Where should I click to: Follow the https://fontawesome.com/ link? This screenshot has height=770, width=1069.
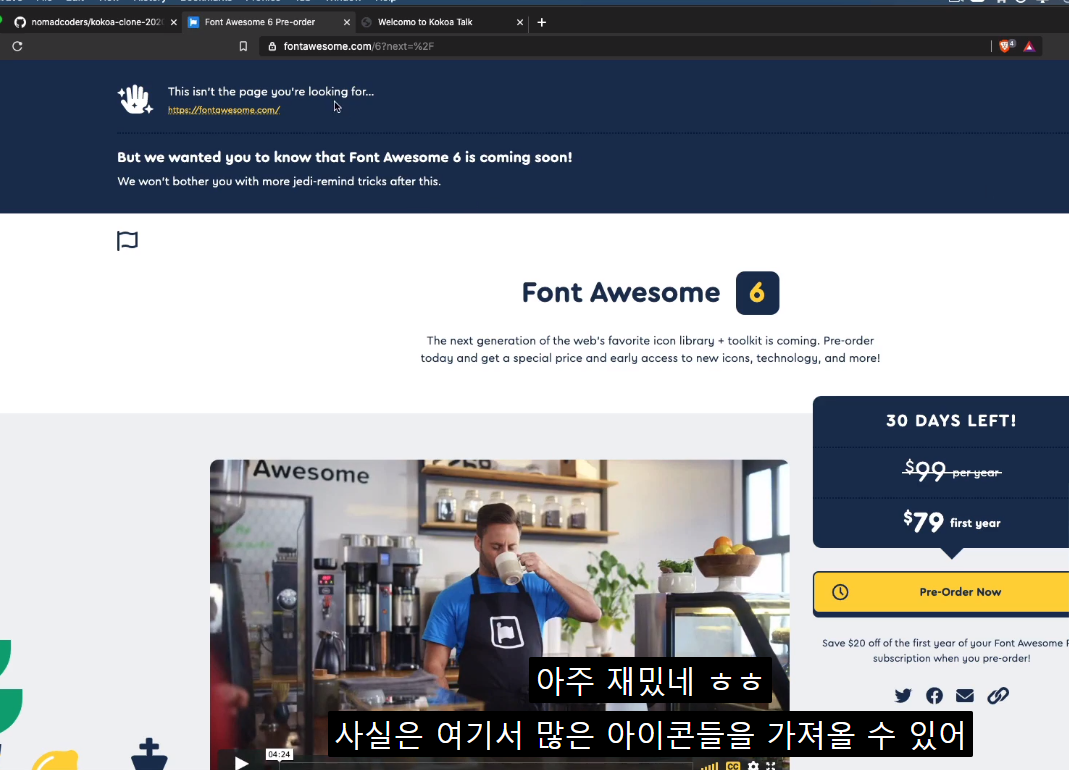pos(224,110)
